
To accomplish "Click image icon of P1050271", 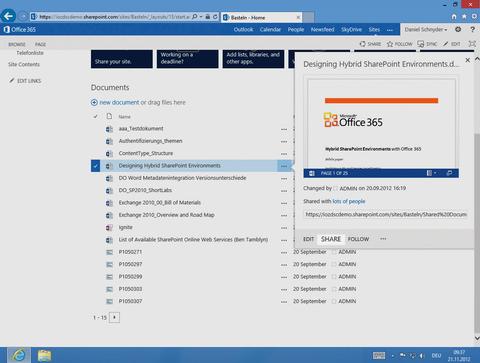I will [x=109, y=252].
